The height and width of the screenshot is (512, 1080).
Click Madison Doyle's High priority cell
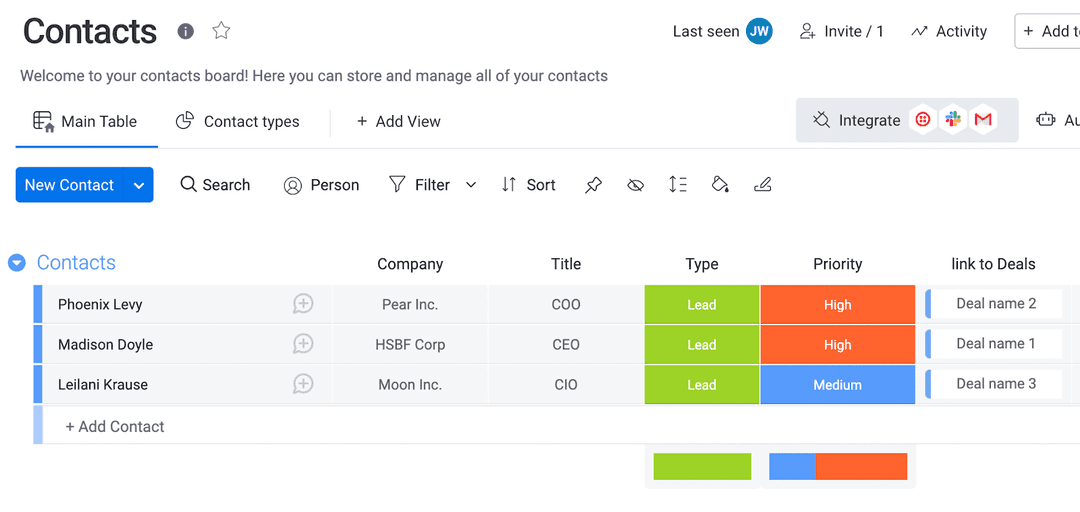837,345
